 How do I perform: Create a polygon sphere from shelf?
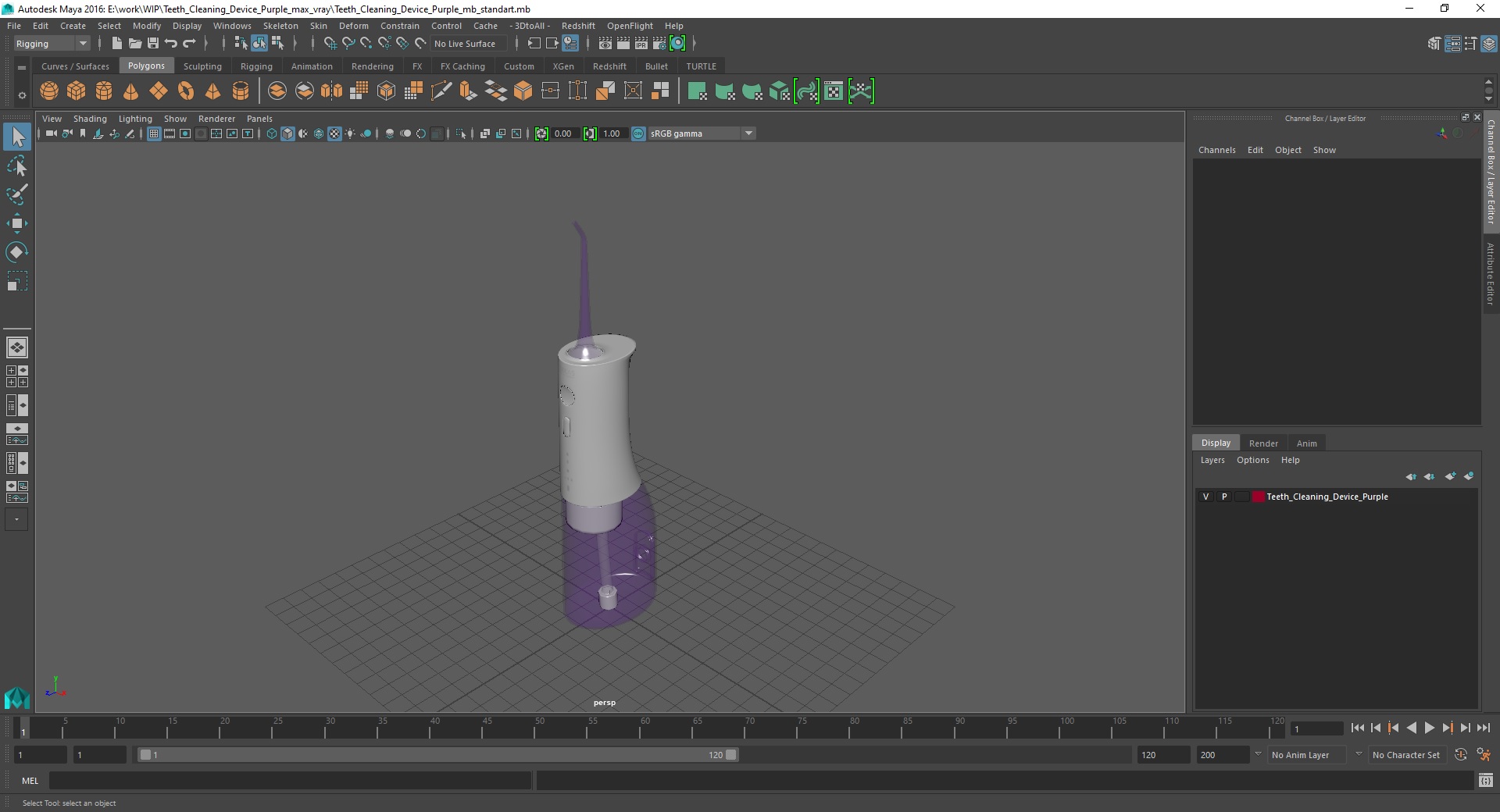[x=49, y=91]
